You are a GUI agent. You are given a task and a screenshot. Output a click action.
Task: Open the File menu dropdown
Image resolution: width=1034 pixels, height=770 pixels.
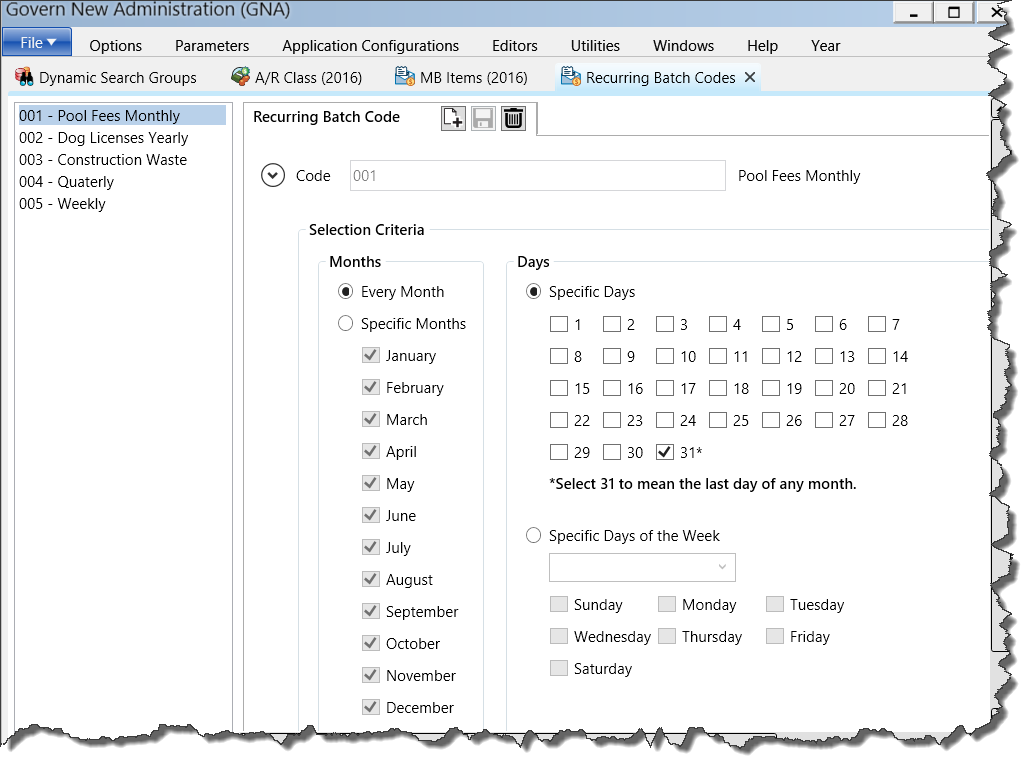pyautogui.click(x=37, y=43)
